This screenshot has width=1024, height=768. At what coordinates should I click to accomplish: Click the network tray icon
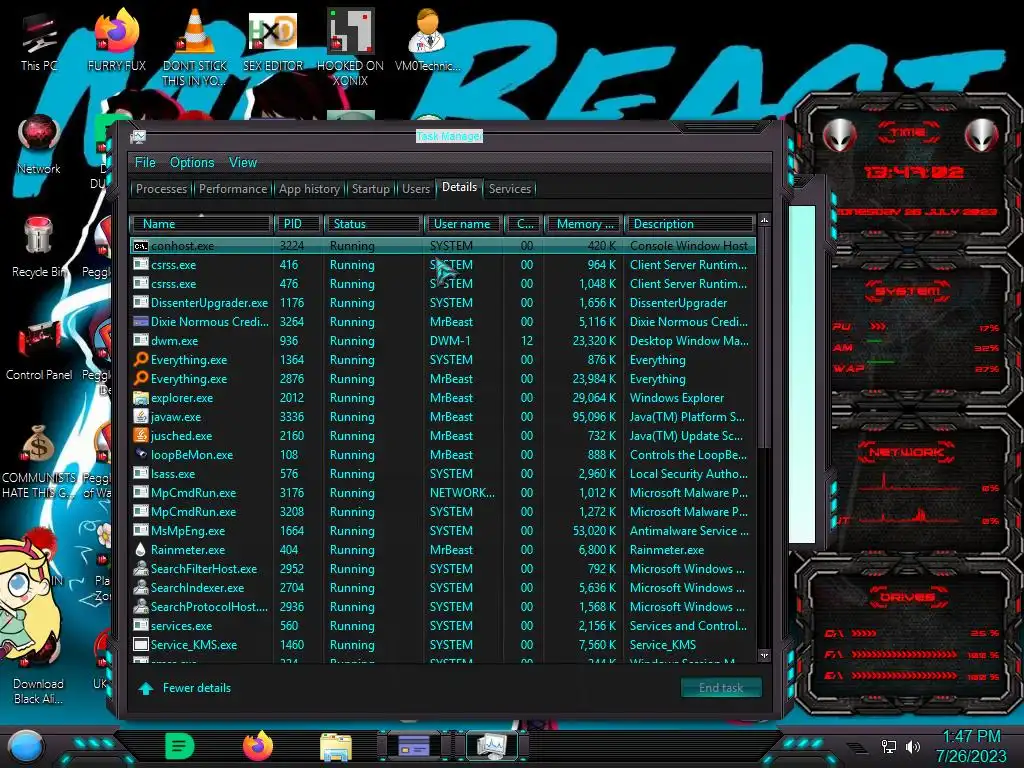888,746
